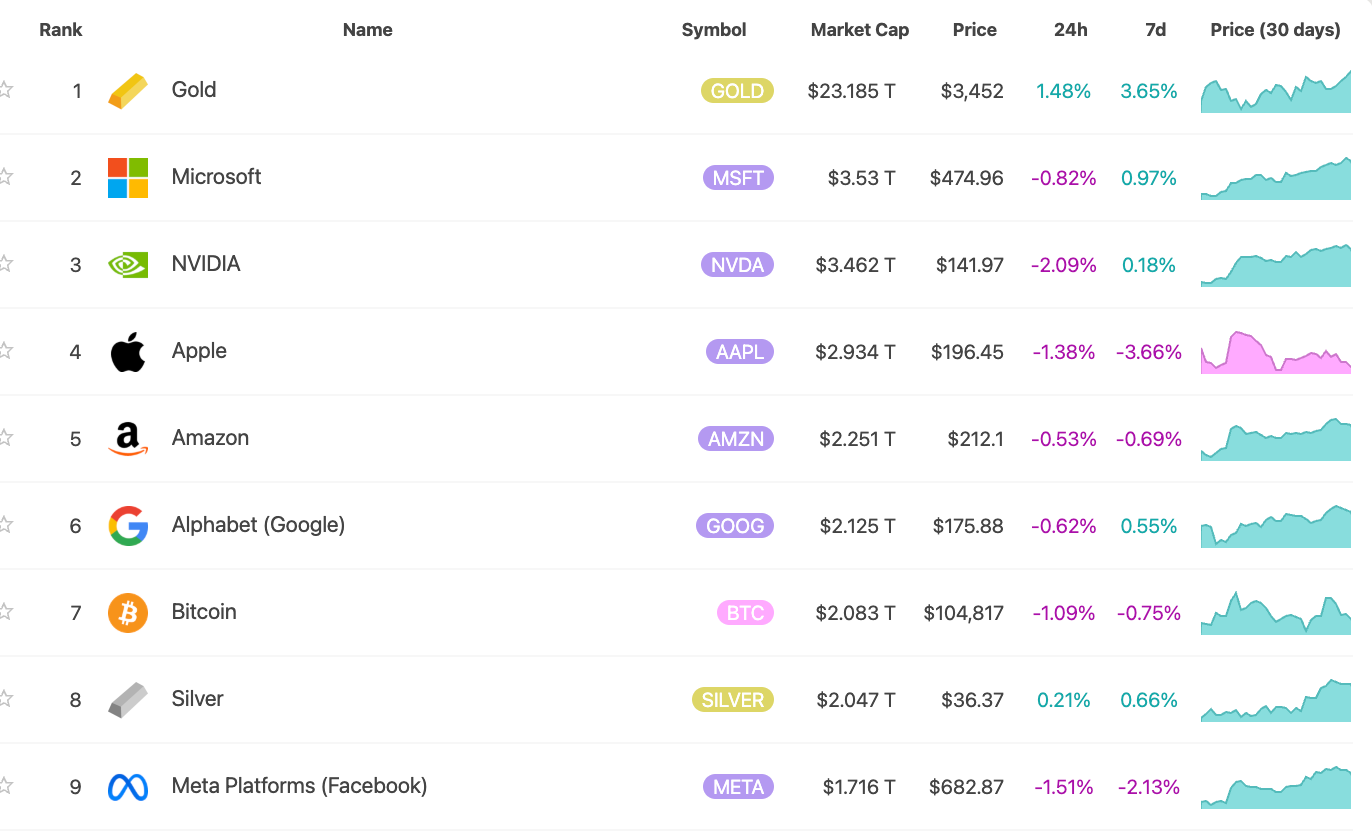Click the GOLD symbol badge
The height and width of the screenshot is (839, 1372).
tap(737, 91)
